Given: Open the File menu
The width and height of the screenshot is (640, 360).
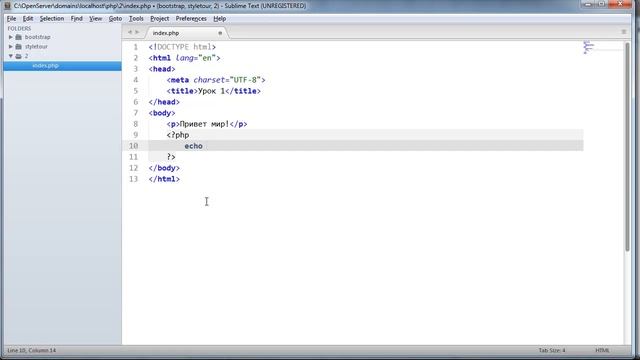Looking at the screenshot, I should [x=11, y=19].
